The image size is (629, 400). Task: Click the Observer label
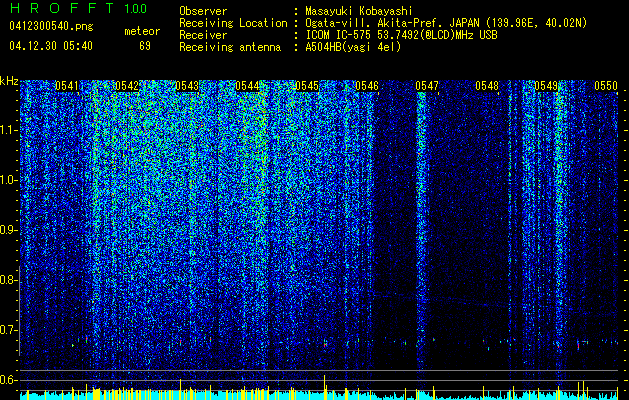point(203,12)
